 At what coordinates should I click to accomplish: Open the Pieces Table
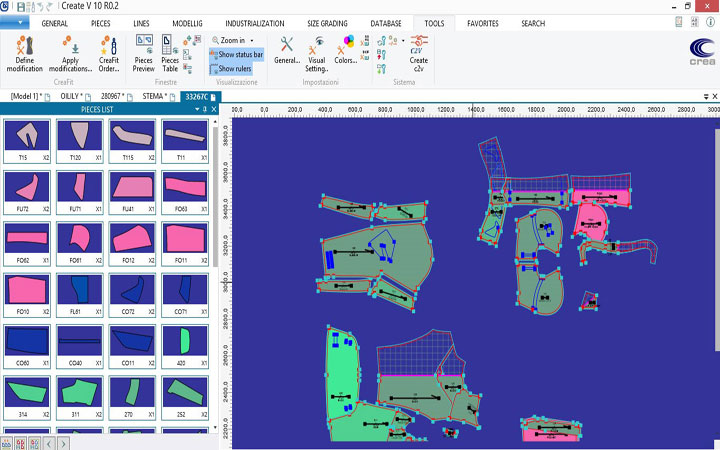pyautogui.click(x=171, y=50)
